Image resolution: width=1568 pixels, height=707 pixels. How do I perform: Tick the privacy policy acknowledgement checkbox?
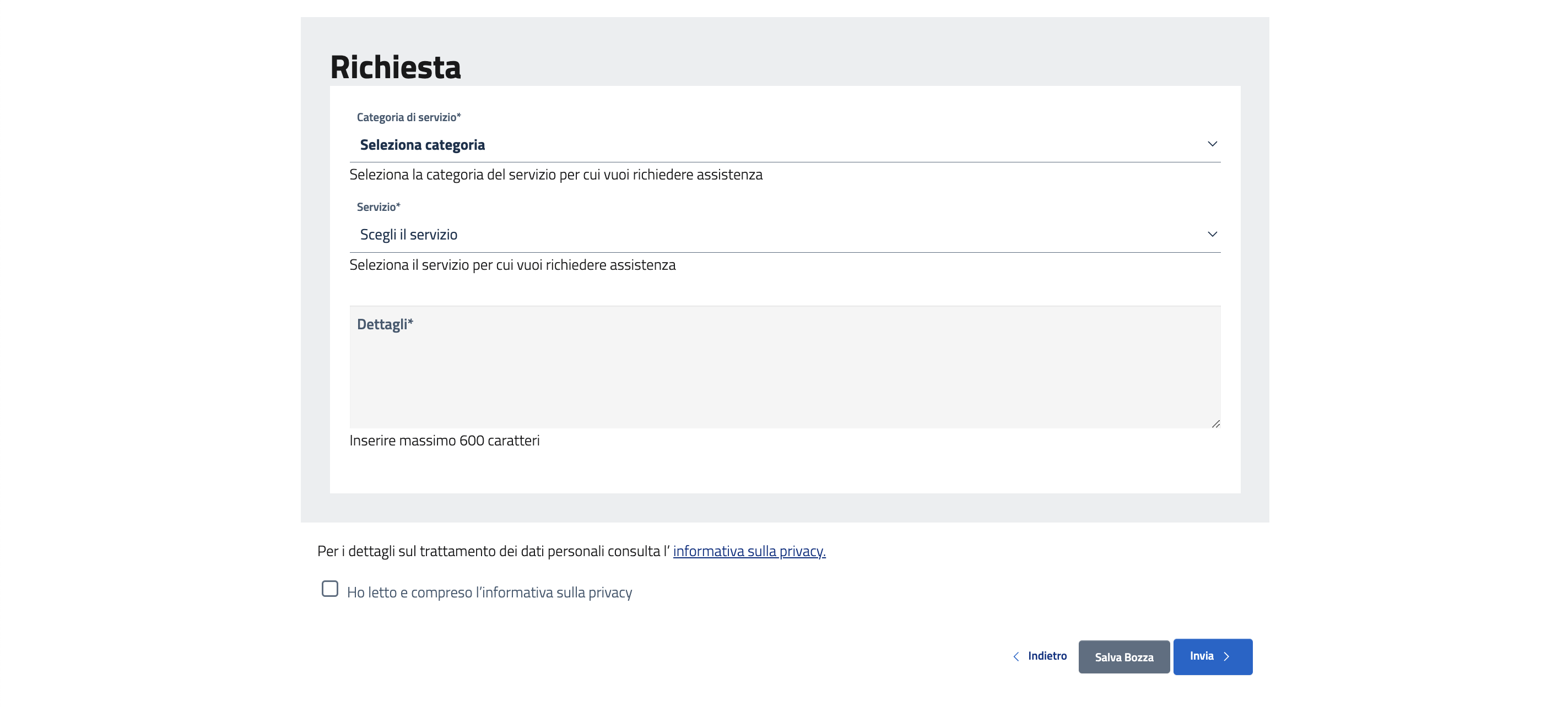point(330,589)
